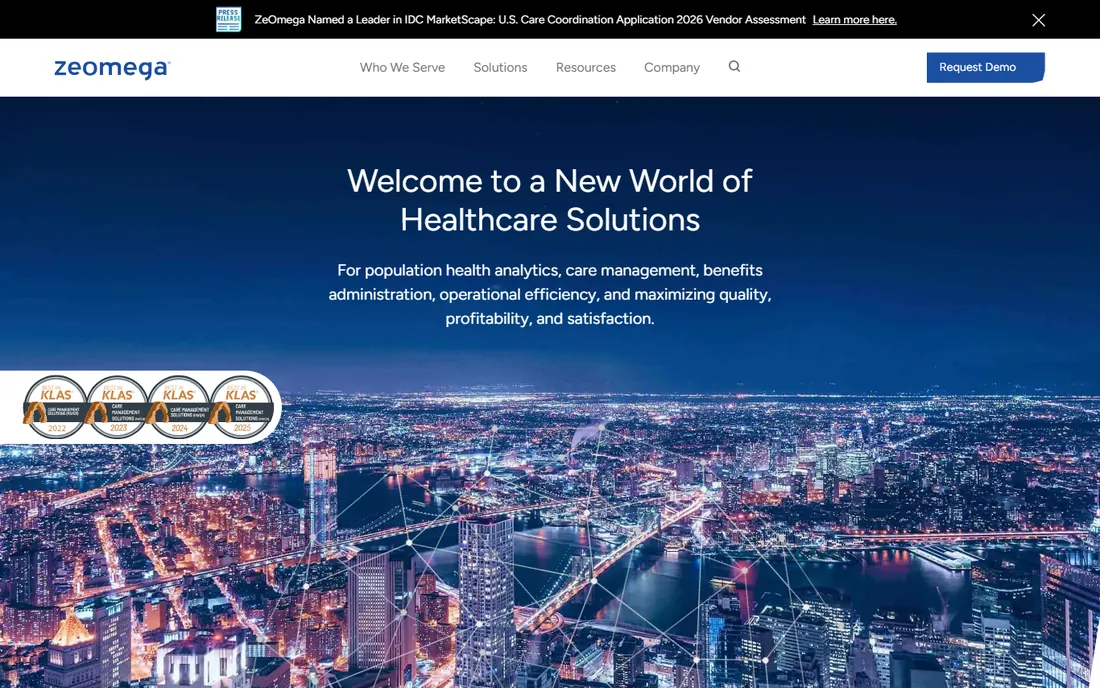
Task: Close the press release banner
Action: [1038, 20]
